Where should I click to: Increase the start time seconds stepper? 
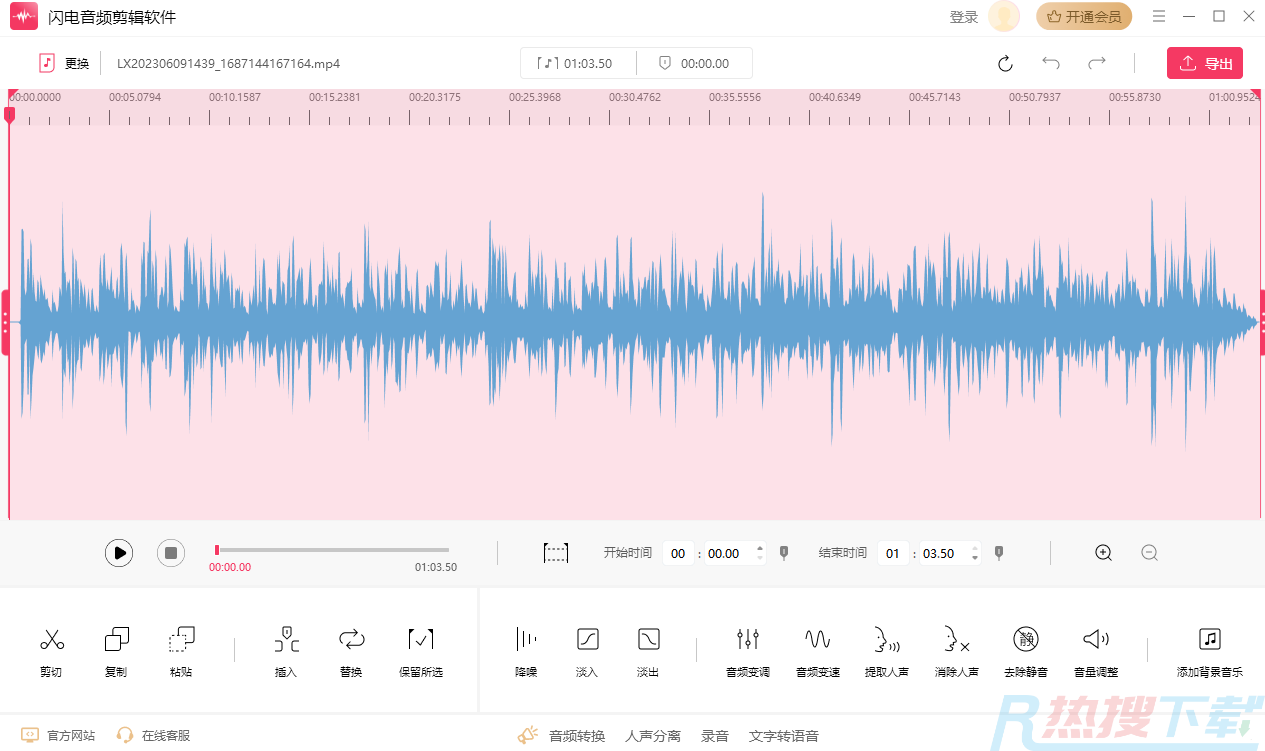(x=760, y=548)
